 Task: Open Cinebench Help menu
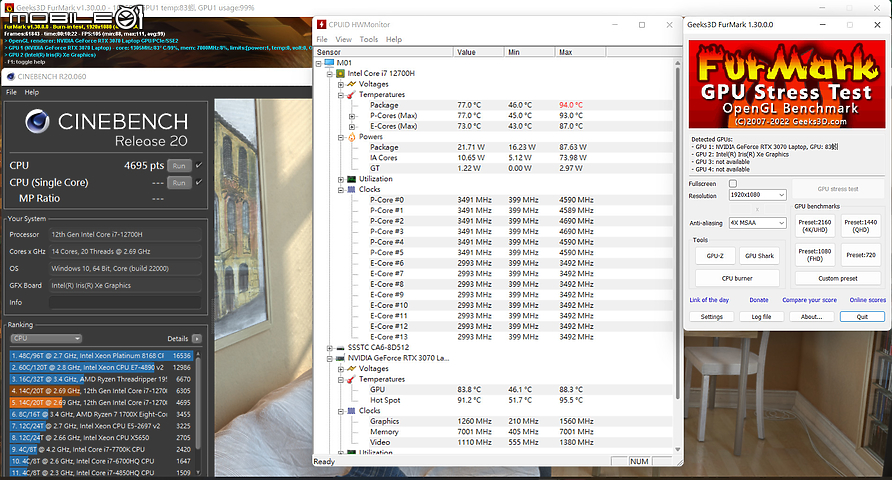(x=32, y=92)
